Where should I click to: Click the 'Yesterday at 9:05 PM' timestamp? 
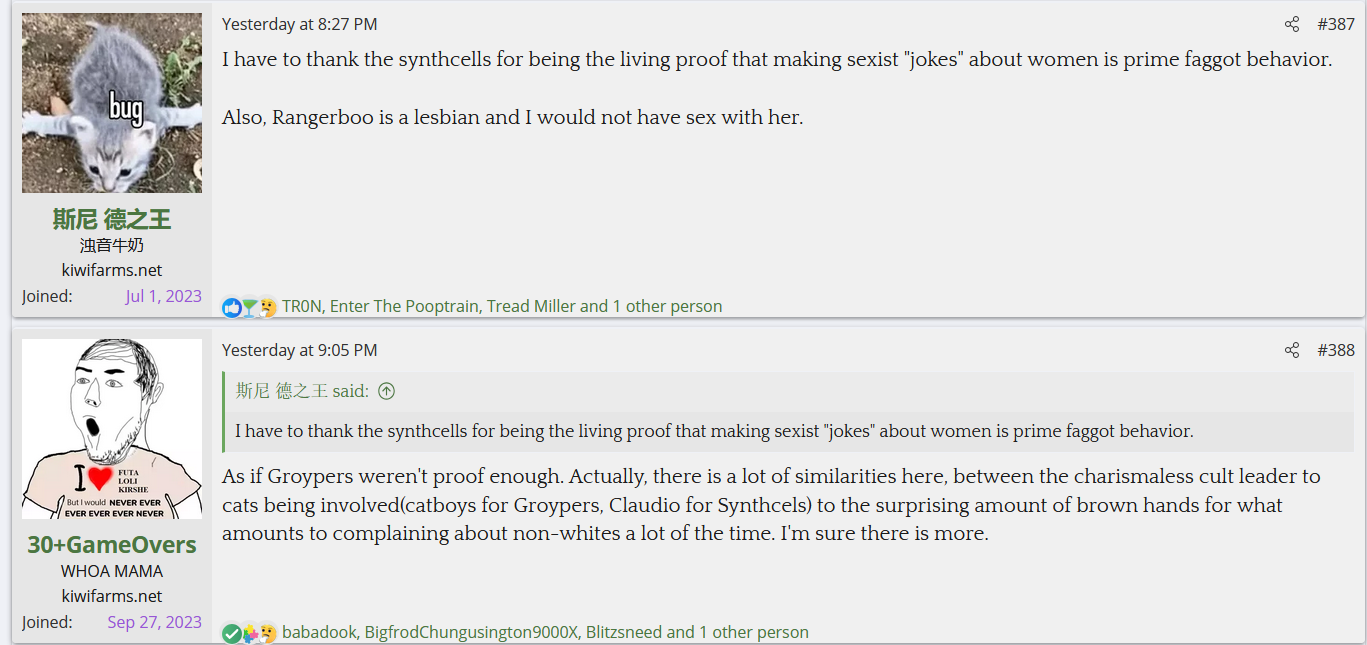(x=299, y=350)
